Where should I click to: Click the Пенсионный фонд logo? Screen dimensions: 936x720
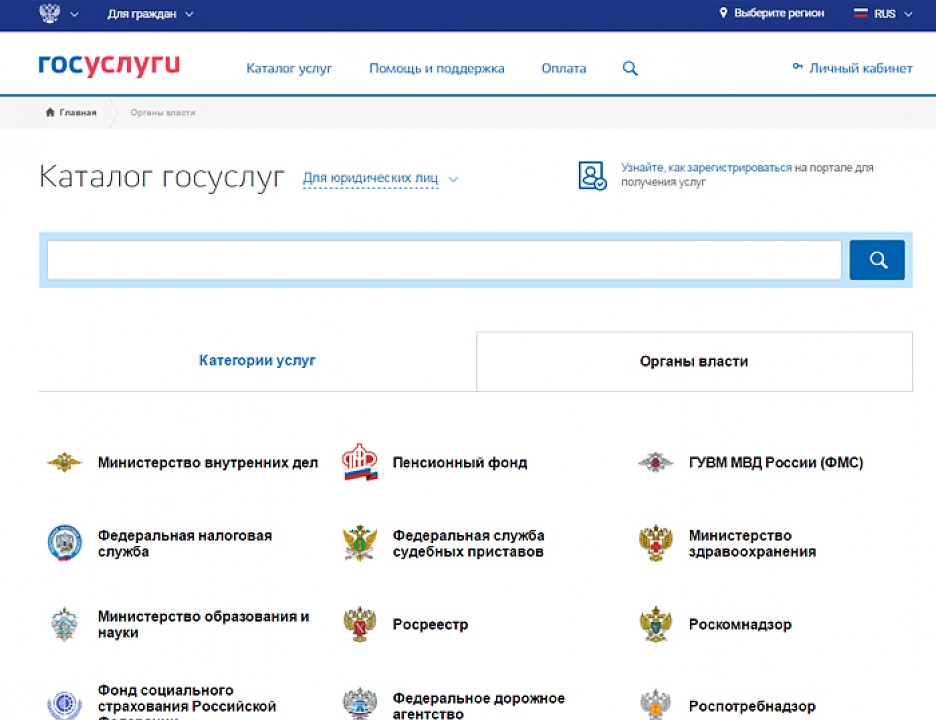359,462
